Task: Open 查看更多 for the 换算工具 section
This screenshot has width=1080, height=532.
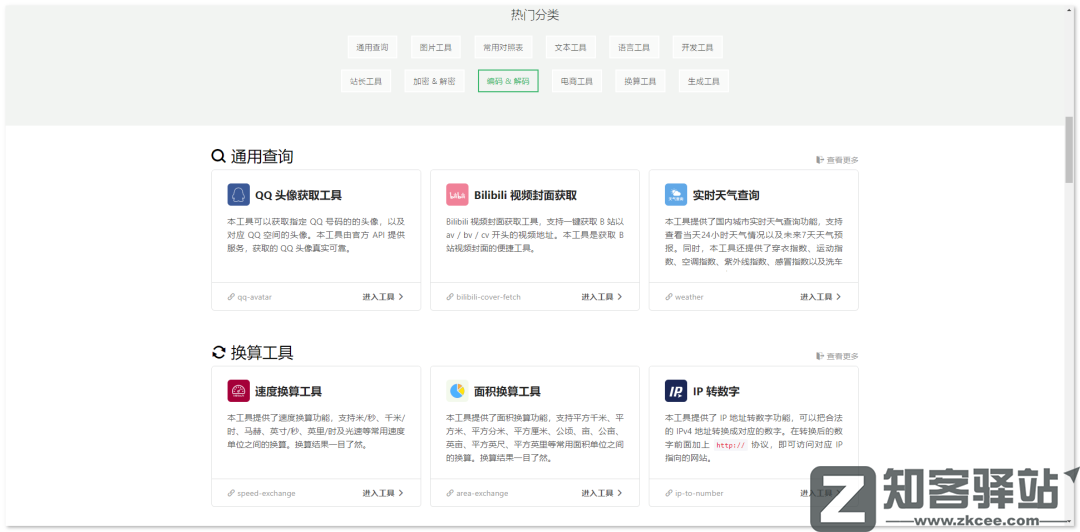Action: click(838, 356)
